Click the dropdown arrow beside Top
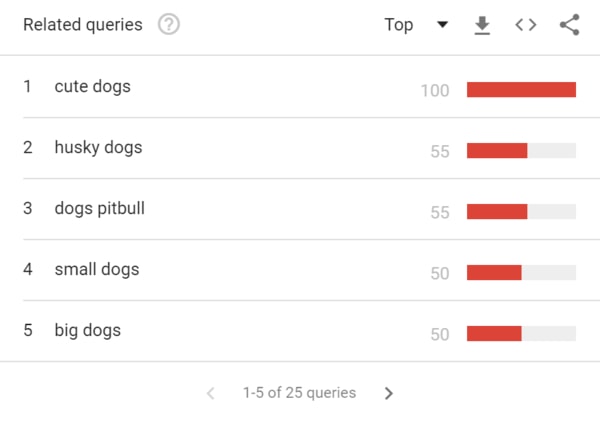 click(x=442, y=26)
